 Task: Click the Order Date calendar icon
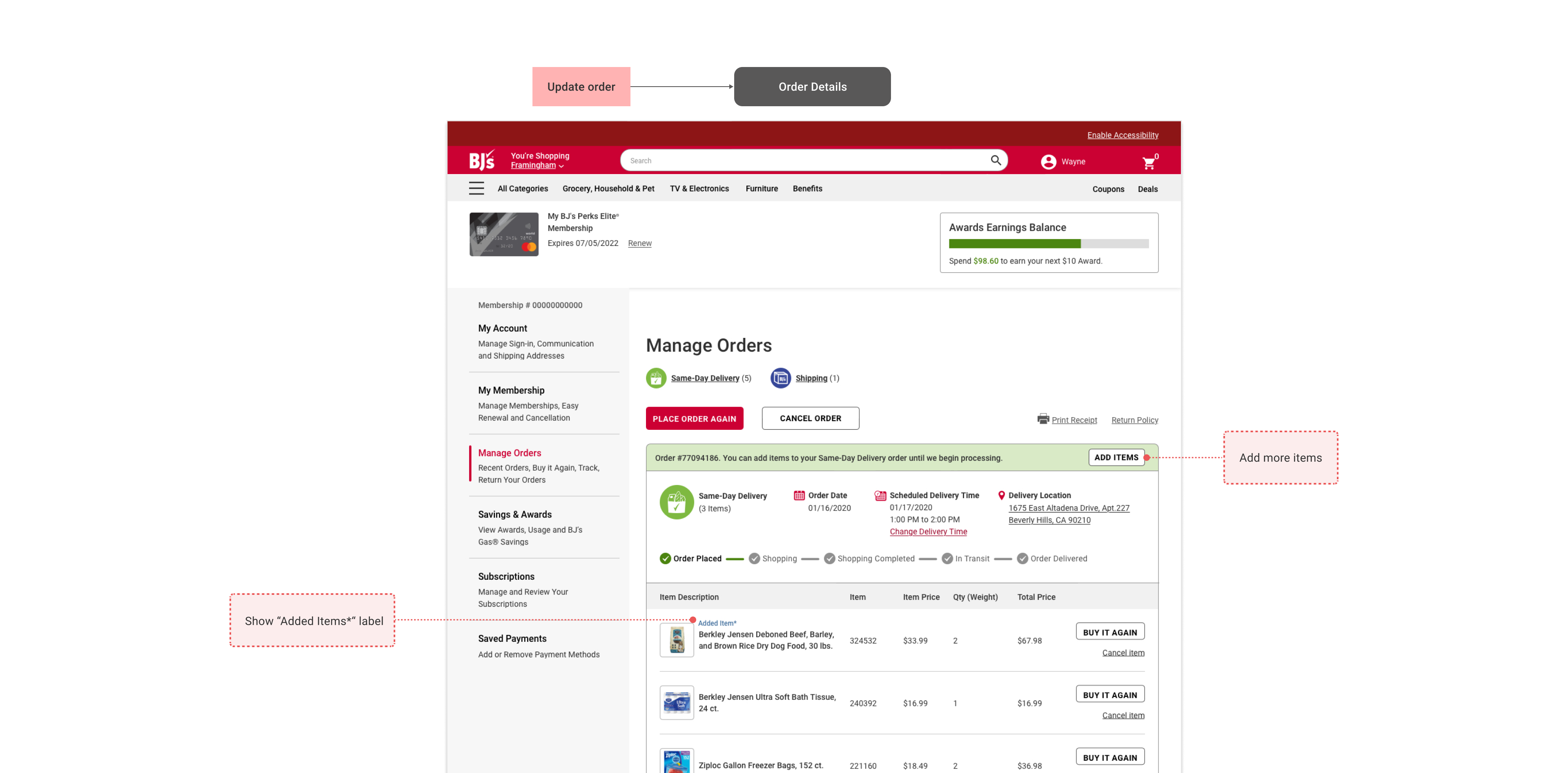click(799, 495)
